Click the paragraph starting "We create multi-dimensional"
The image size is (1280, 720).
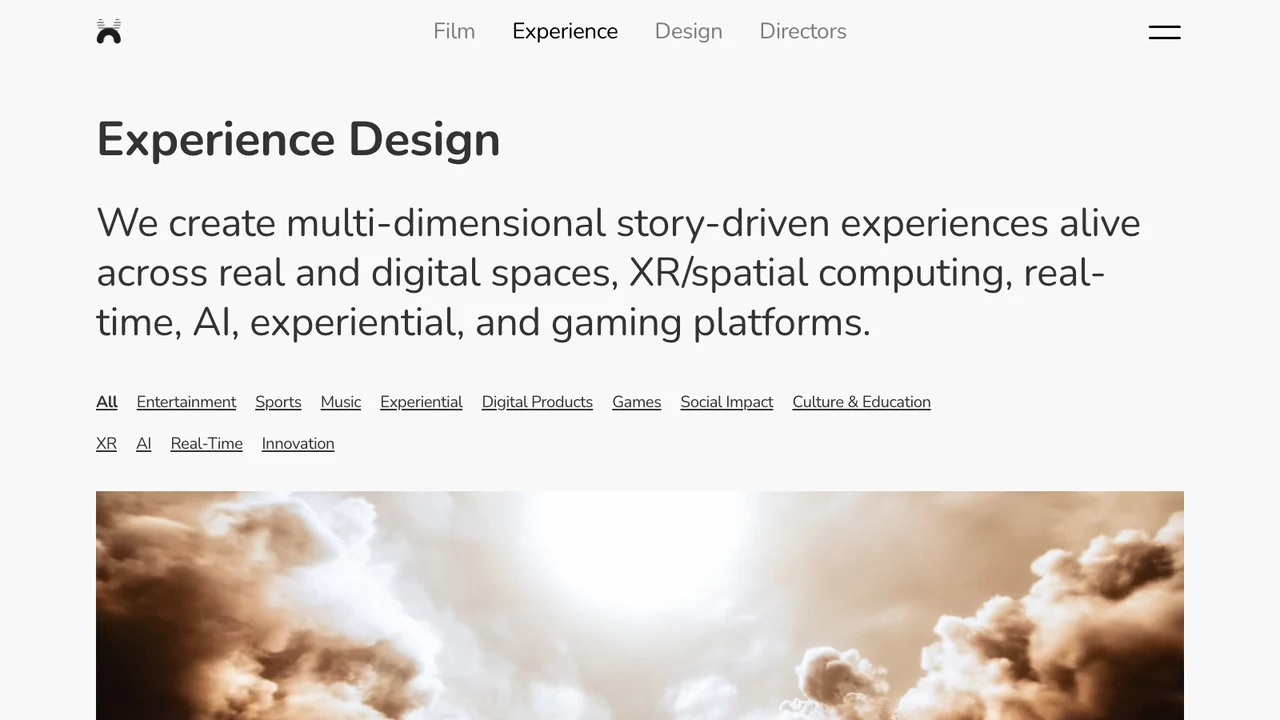tap(618, 272)
